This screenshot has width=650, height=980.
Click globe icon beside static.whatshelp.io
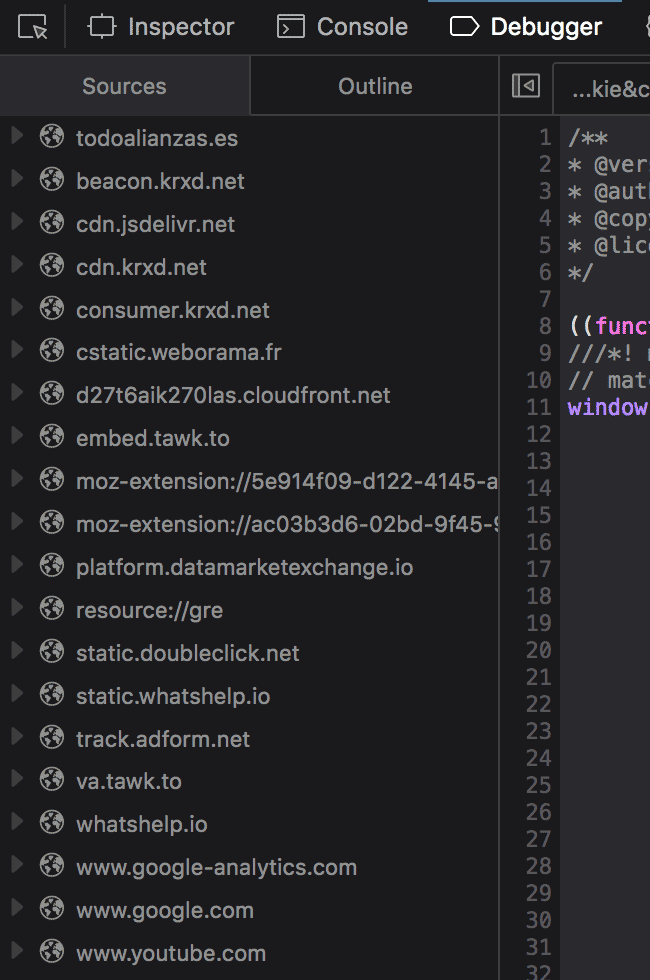(x=52, y=696)
